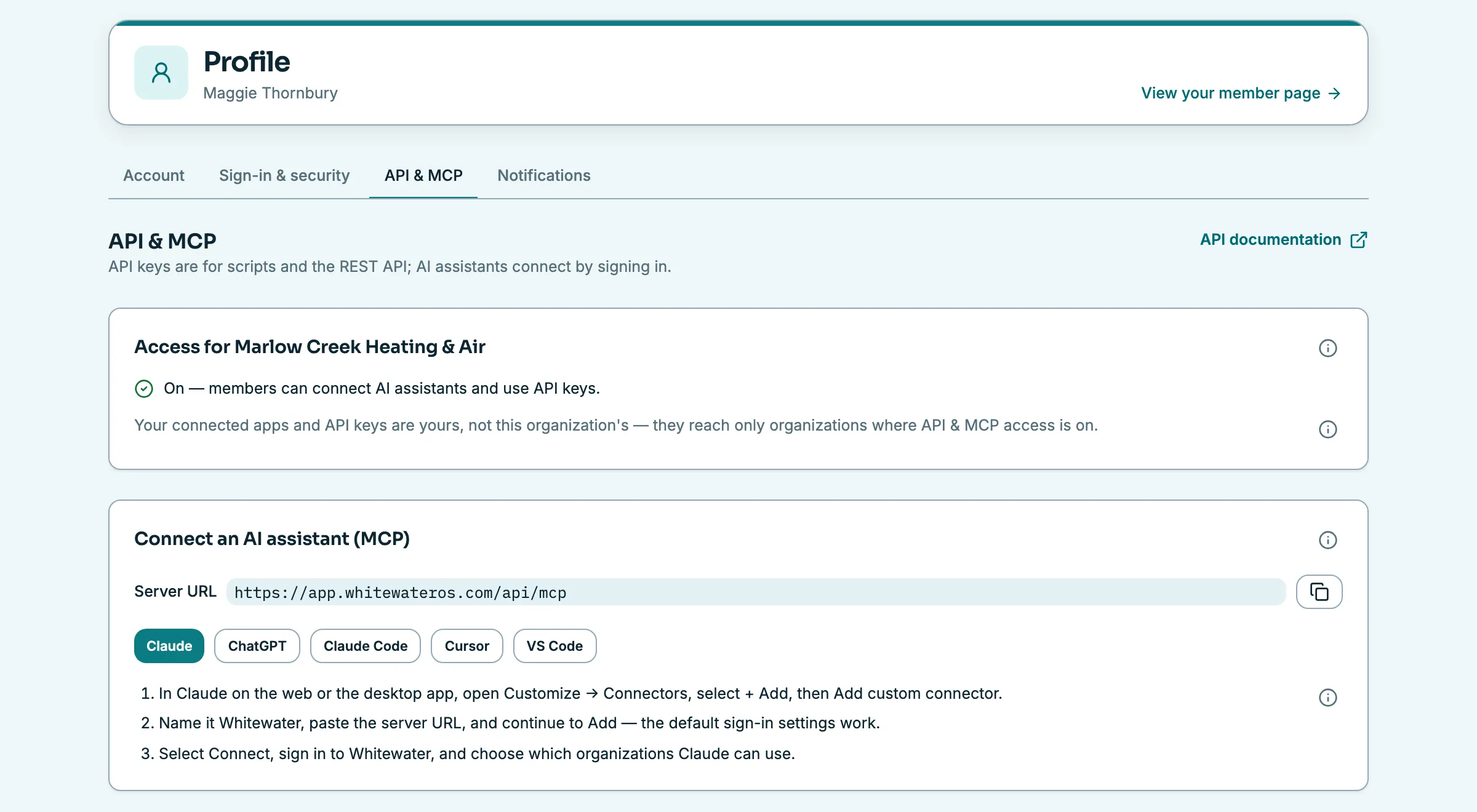Go to the Notifications tab
This screenshot has height=812, width=1477.
[544, 175]
